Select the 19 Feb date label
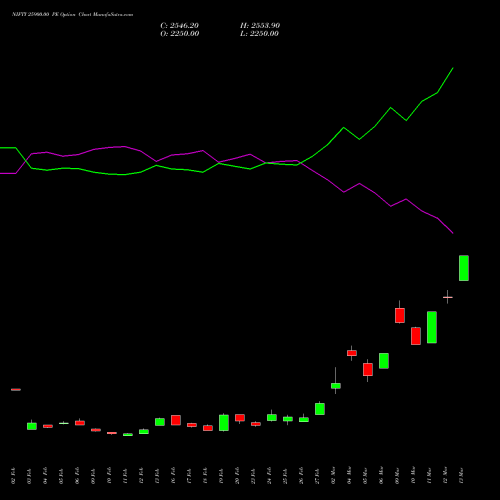Image resolution: width=500 pixels, height=500 pixels. (x=221, y=476)
